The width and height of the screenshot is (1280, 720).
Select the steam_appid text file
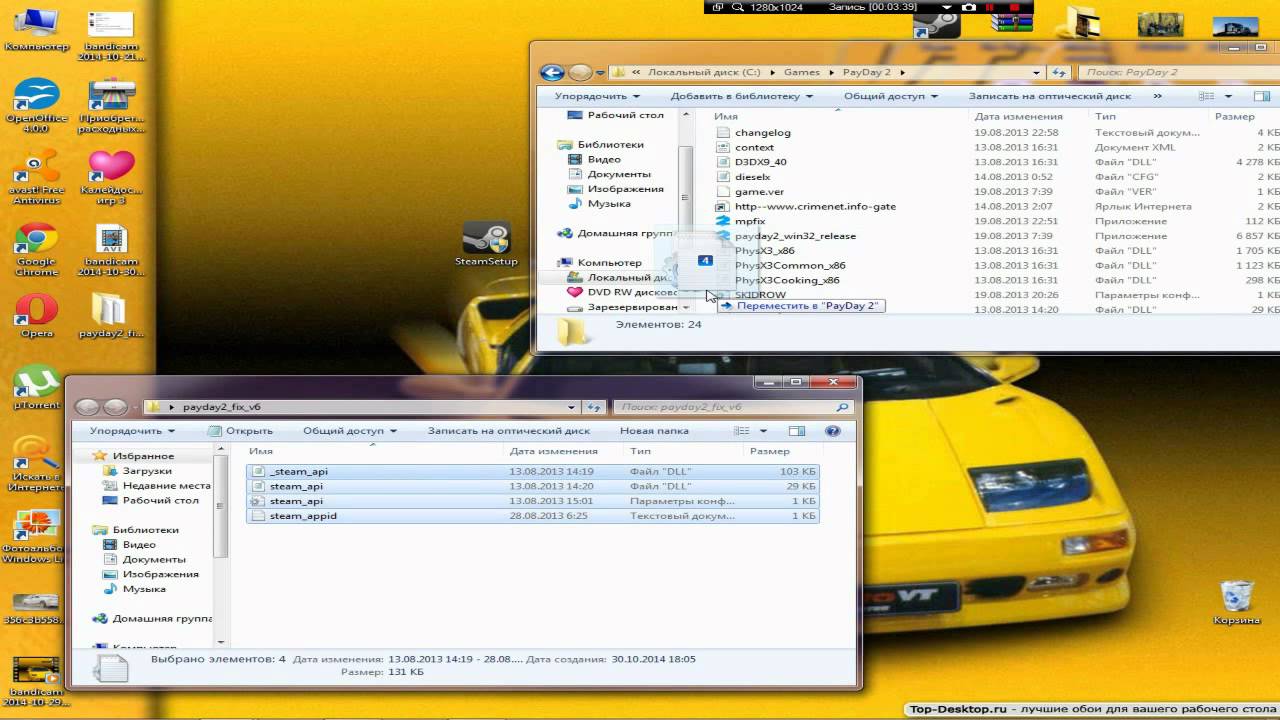[x=303, y=516]
